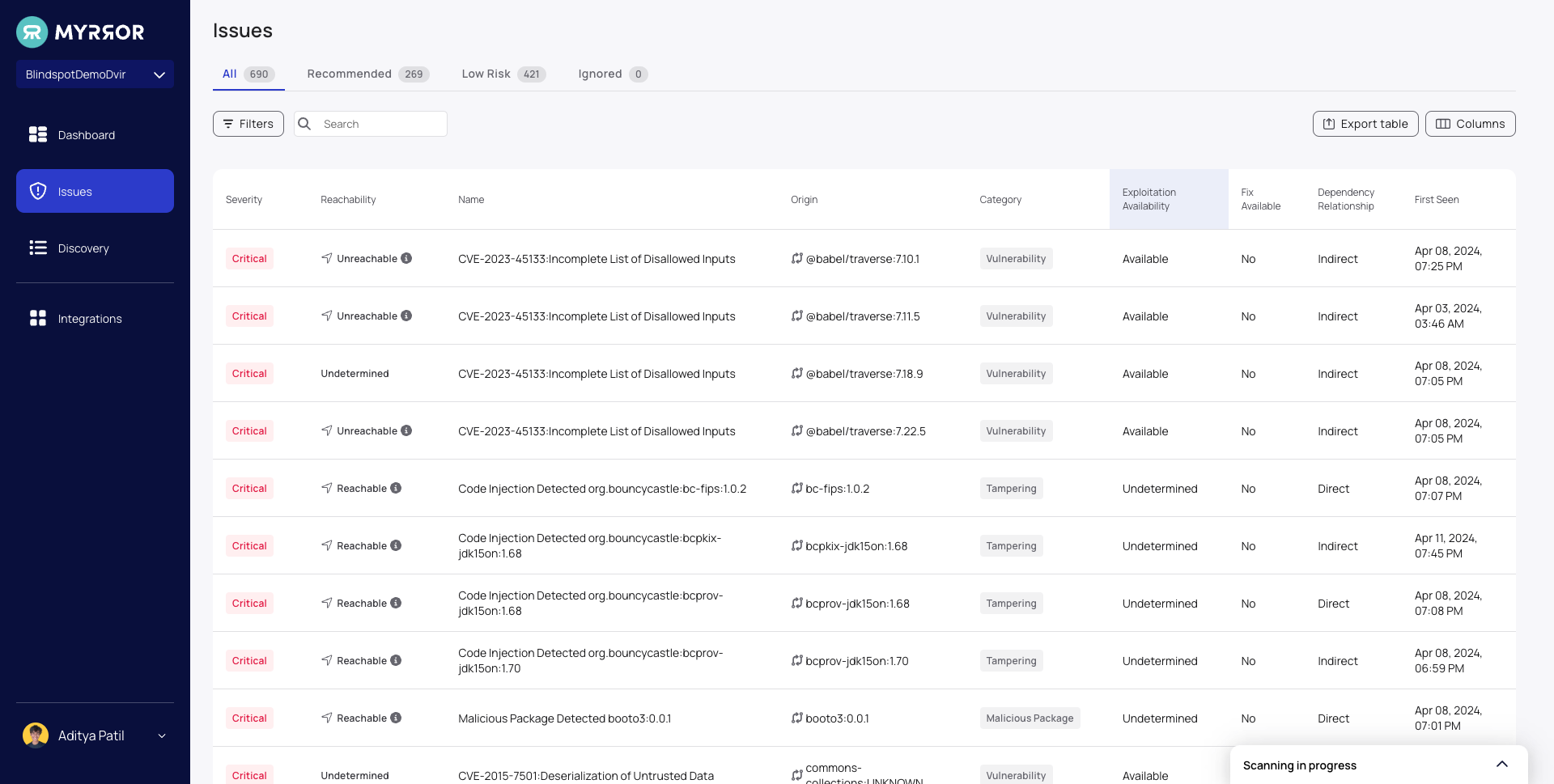Click reachability arrow icon in booto3 row
This screenshot has width=1554, height=784.
(327, 718)
